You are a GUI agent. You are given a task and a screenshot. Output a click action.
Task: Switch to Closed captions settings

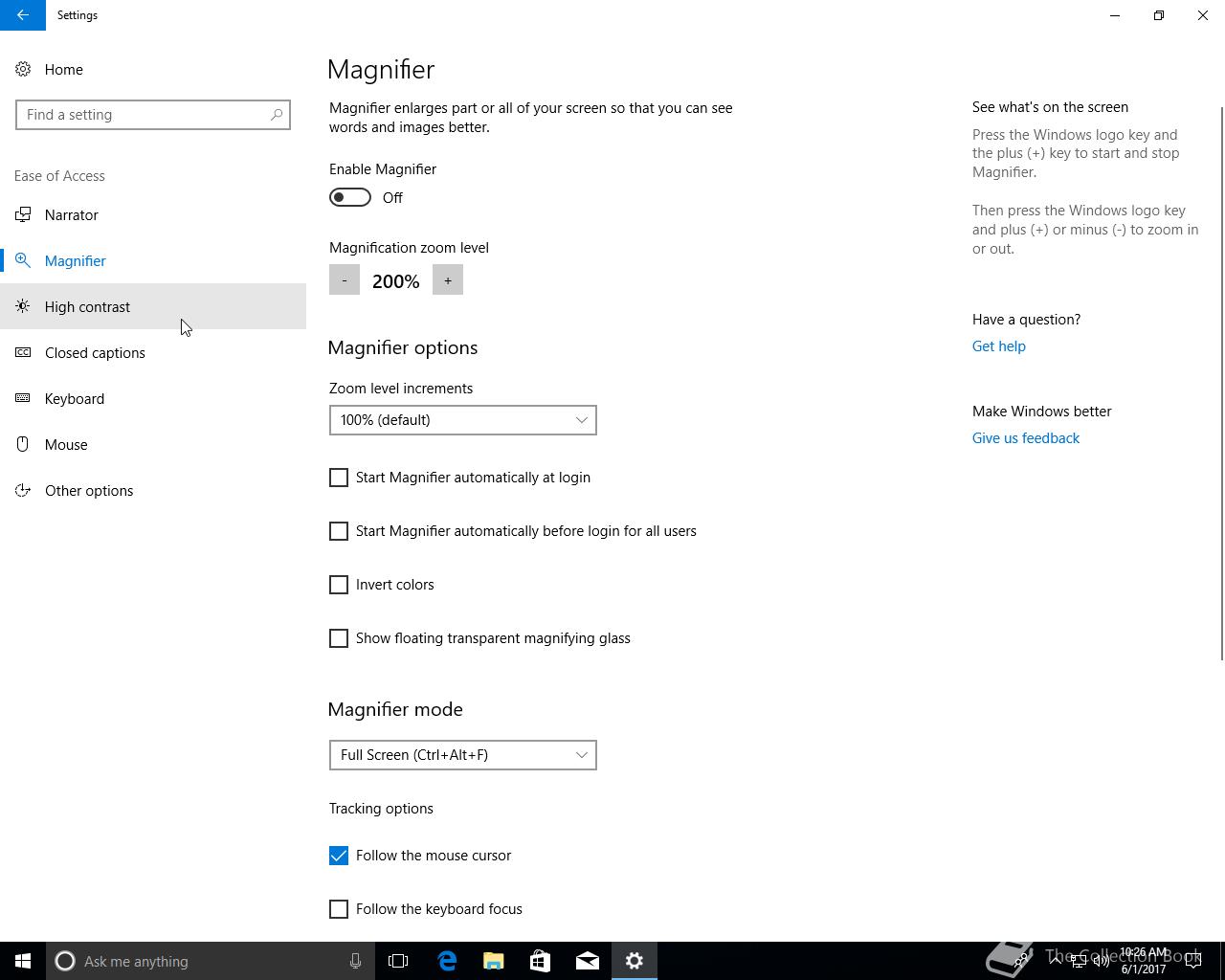(x=153, y=353)
